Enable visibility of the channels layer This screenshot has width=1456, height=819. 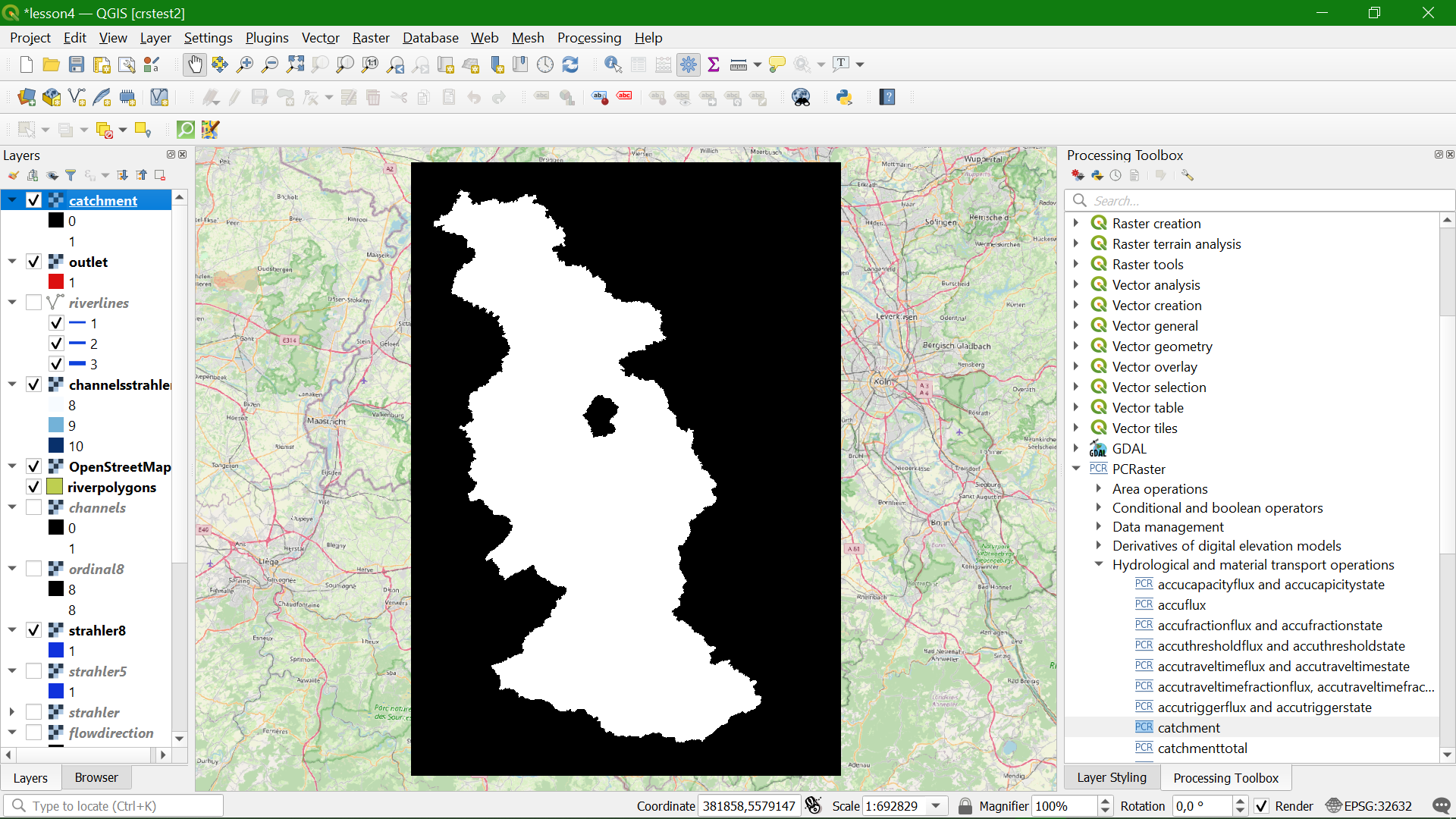click(33, 507)
